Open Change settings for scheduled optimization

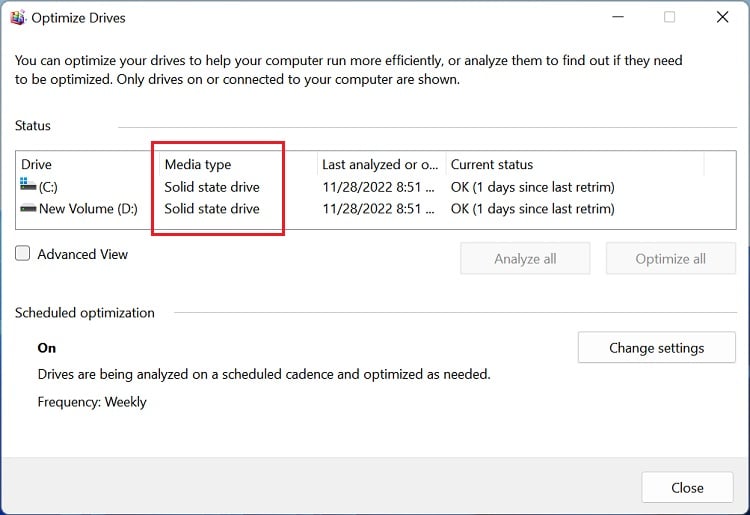pyautogui.click(x=656, y=348)
